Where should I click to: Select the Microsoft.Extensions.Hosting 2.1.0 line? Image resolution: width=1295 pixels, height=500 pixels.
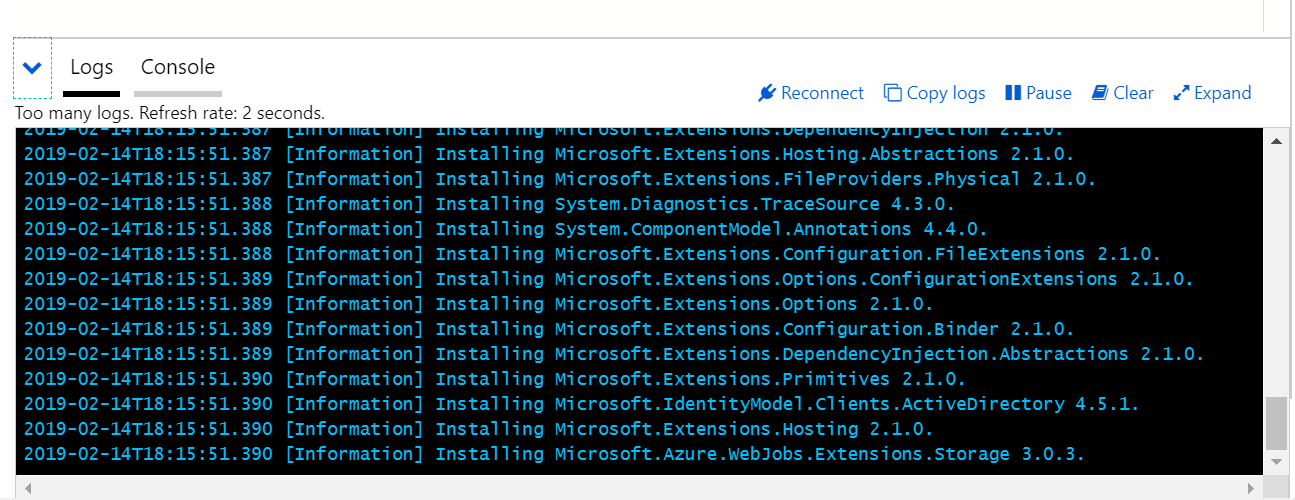[x=478, y=429]
